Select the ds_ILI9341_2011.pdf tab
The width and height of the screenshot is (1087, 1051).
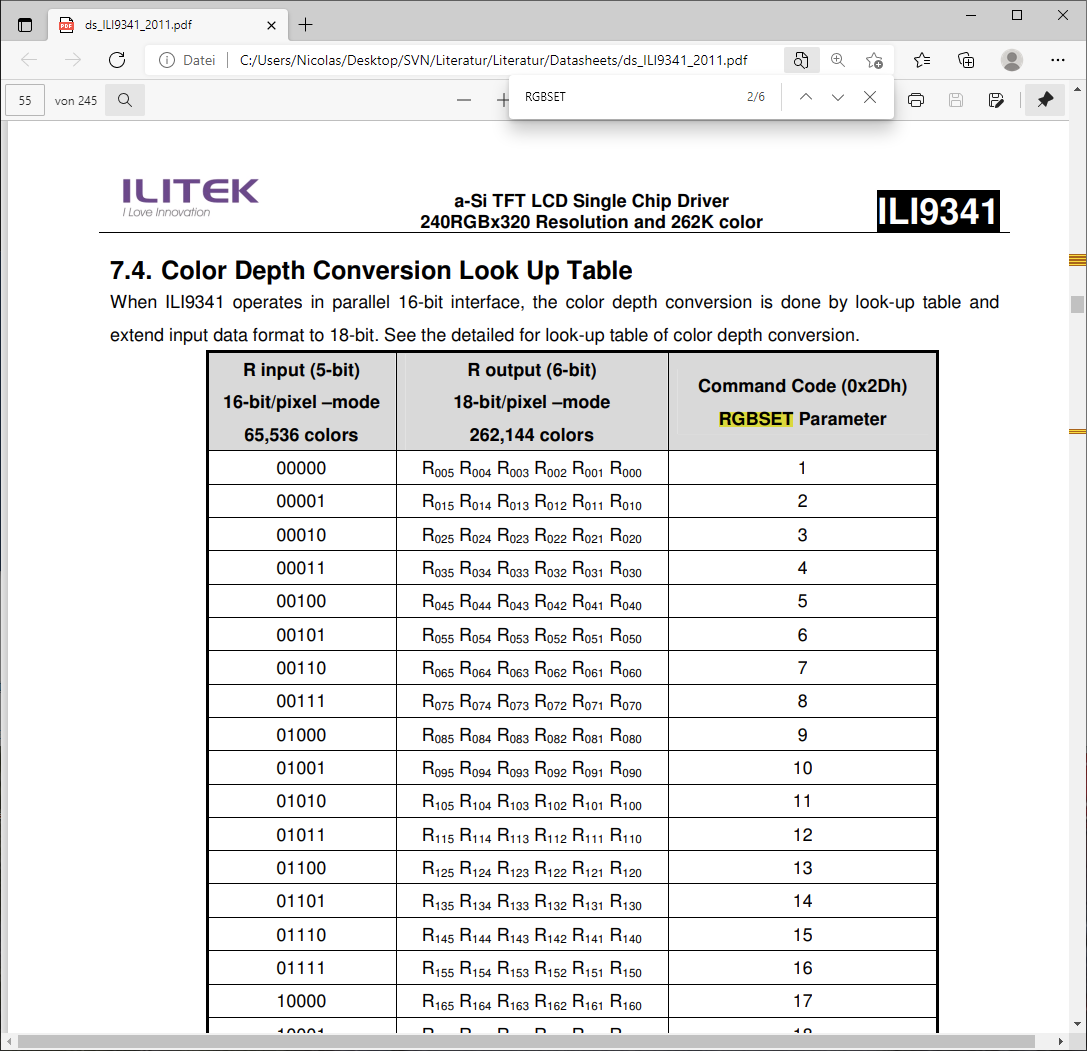[x=167, y=25]
